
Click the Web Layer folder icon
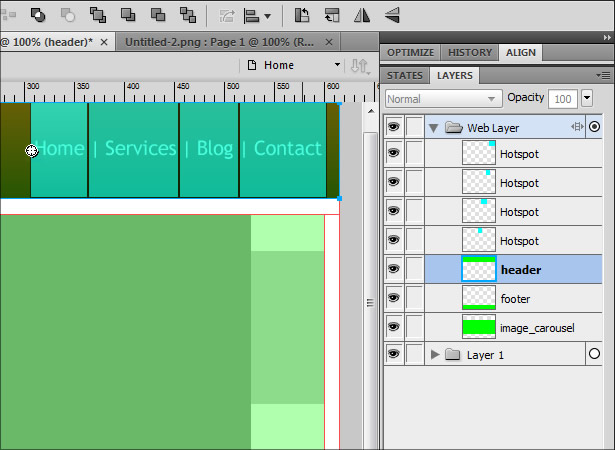tap(454, 128)
